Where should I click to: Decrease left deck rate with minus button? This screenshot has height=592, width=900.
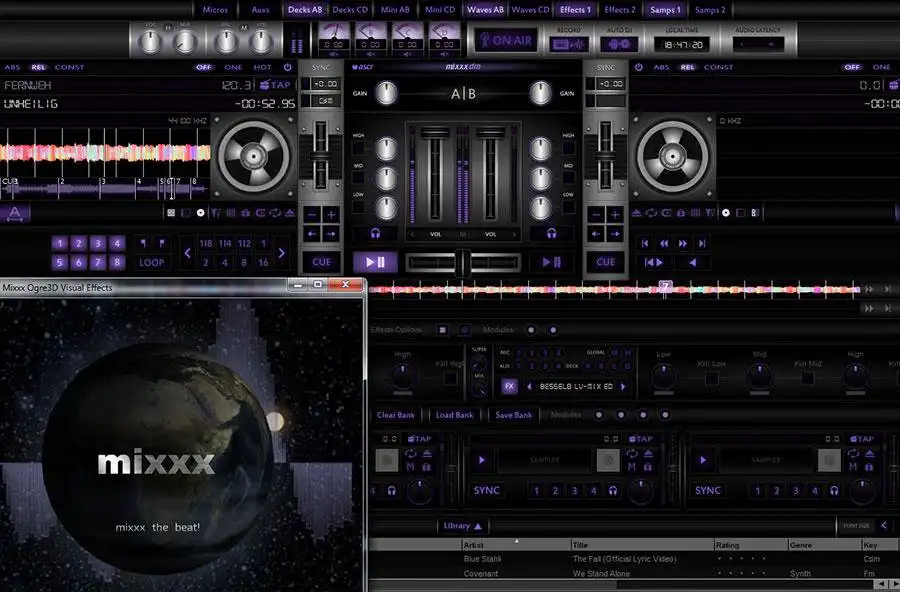click(x=312, y=215)
